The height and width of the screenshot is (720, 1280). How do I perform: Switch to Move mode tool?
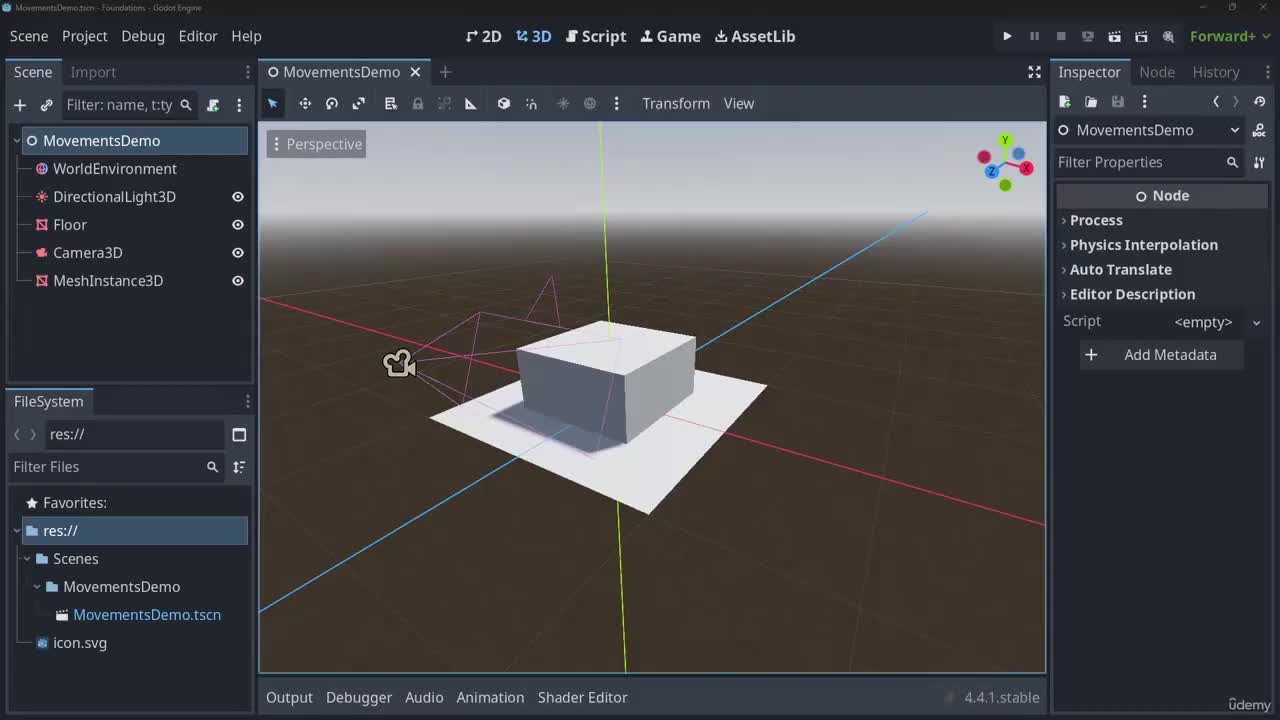point(305,103)
